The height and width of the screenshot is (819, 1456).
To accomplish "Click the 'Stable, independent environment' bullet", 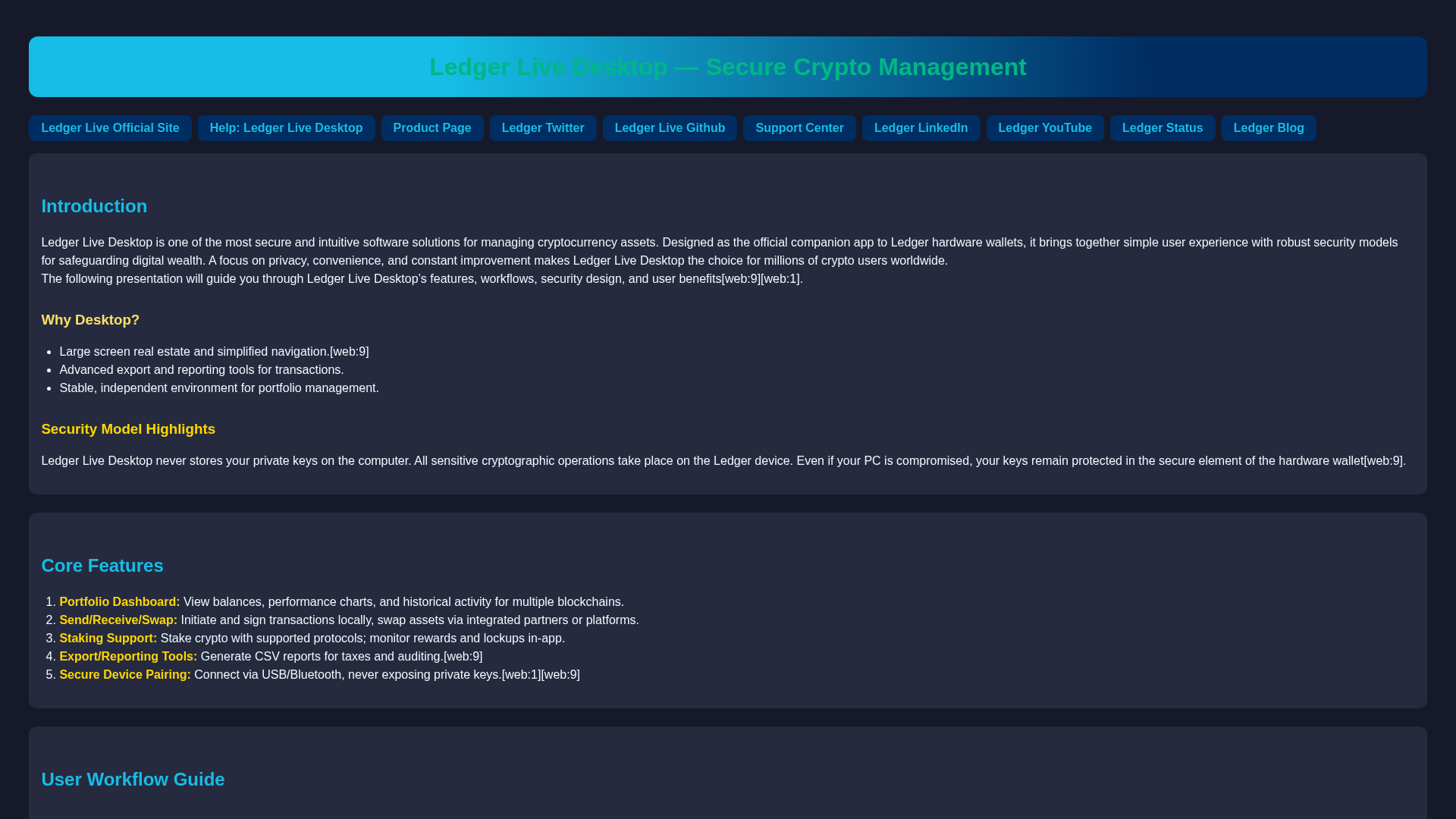I will coord(219,388).
